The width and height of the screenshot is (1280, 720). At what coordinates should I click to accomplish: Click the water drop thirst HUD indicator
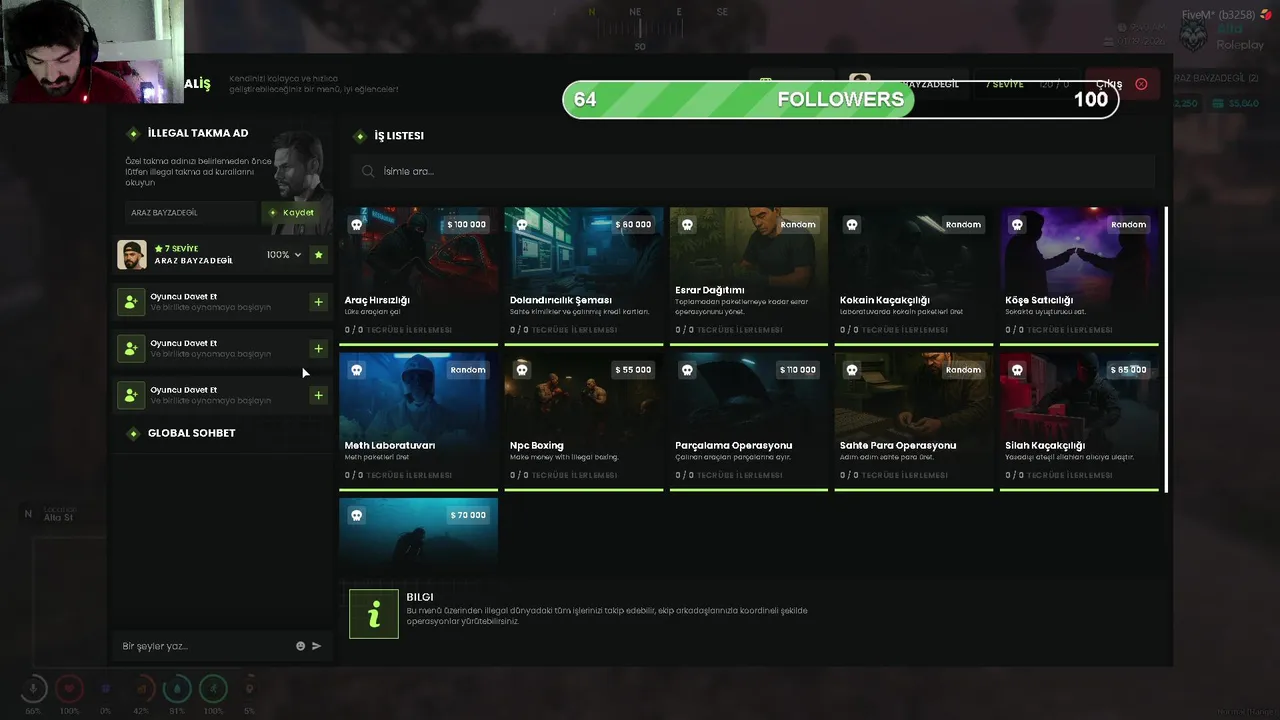pos(177,688)
